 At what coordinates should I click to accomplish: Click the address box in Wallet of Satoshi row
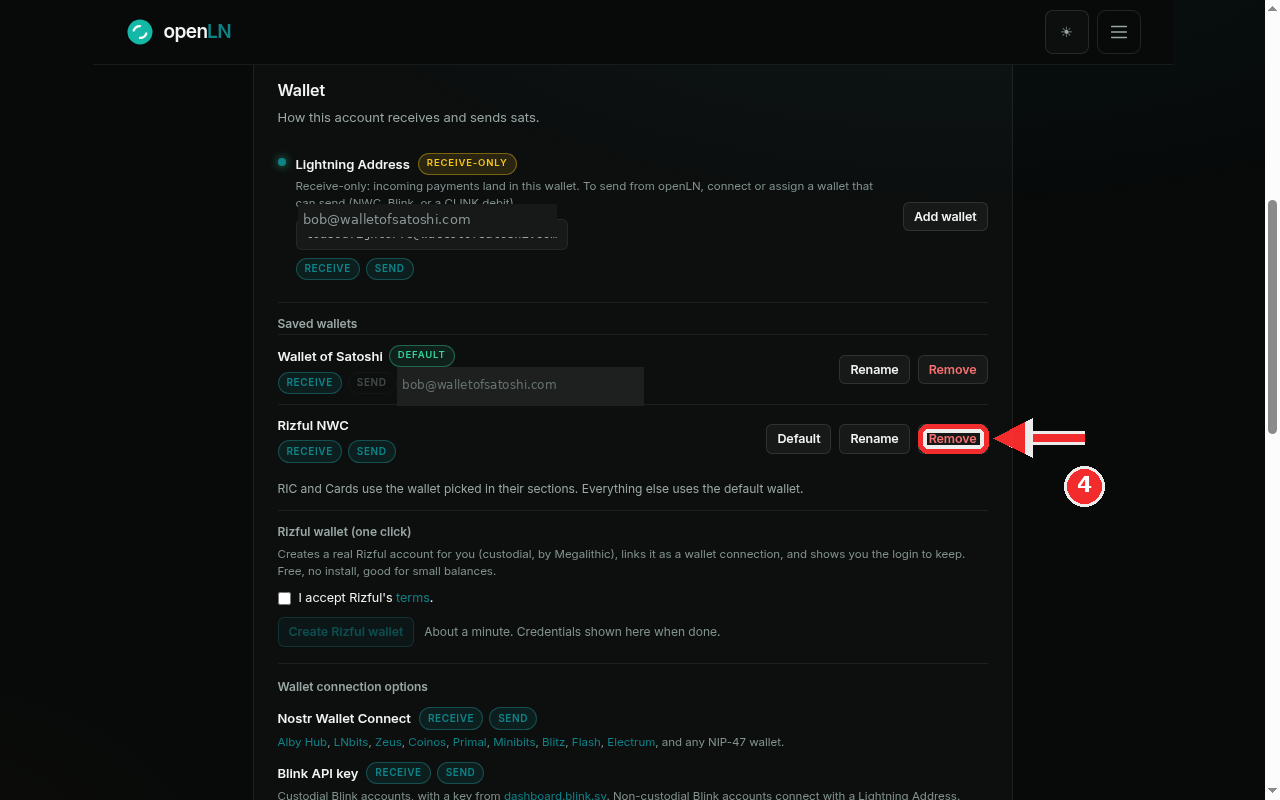tap(520, 385)
